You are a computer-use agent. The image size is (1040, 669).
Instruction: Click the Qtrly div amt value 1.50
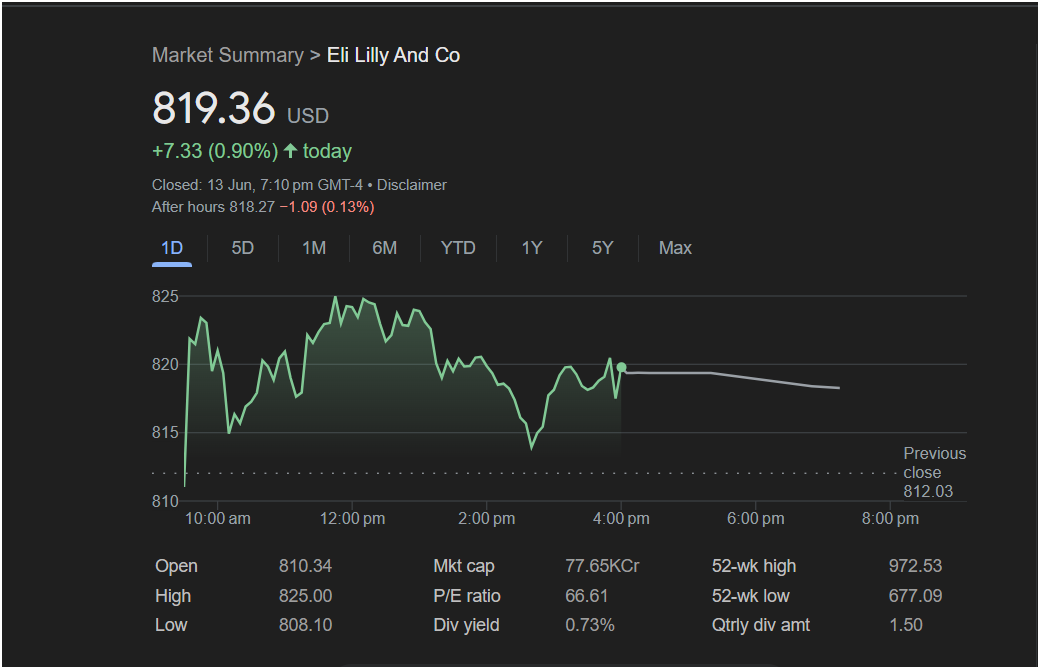pyautogui.click(x=906, y=625)
